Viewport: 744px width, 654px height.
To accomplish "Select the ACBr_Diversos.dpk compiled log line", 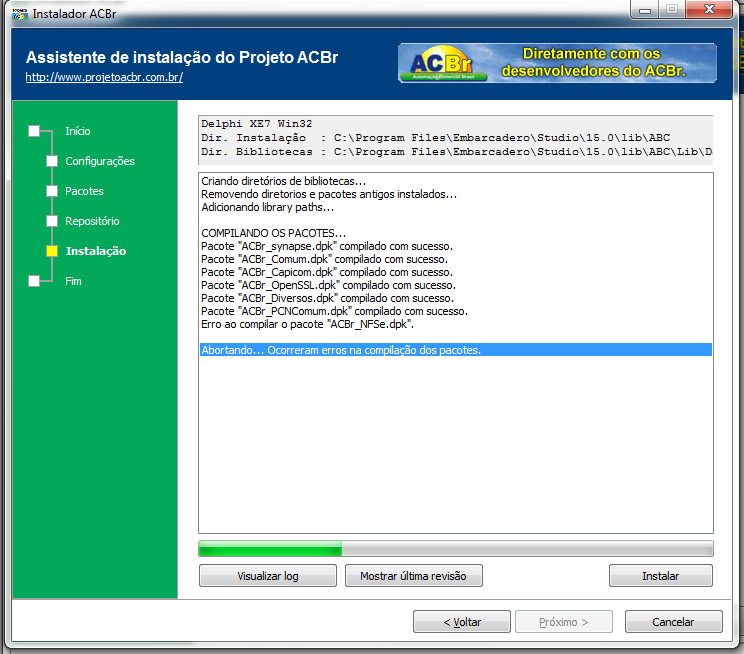I will [327, 298].
